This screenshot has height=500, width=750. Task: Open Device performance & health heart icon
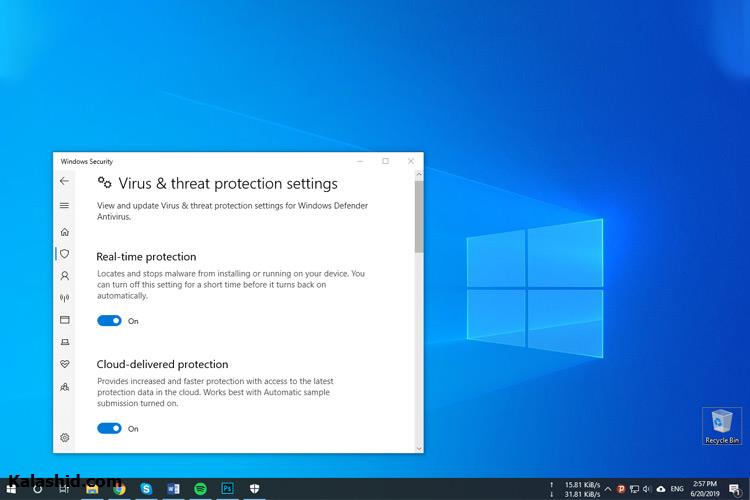click(x=65, y=364)
